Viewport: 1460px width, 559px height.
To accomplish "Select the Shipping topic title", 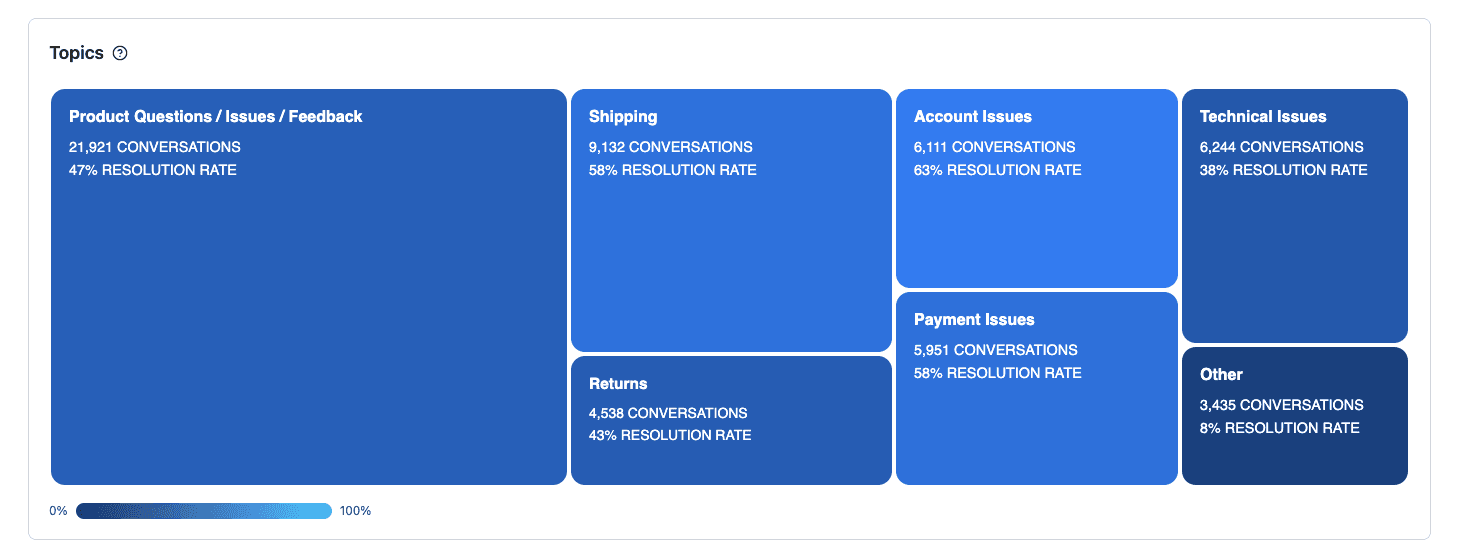I will tap(623, 117).
